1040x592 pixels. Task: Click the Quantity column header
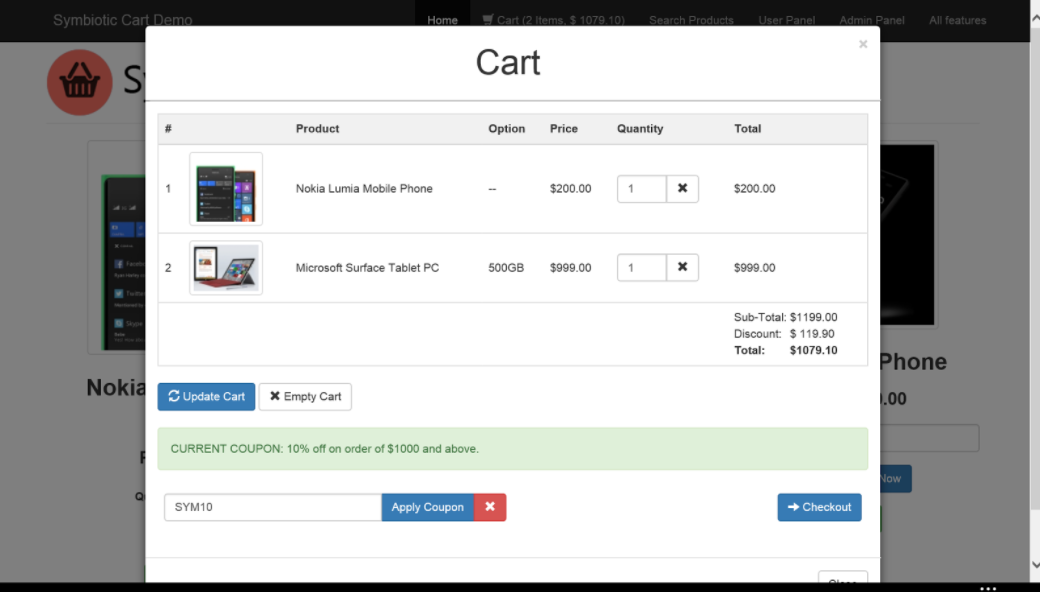pos(640,129)
